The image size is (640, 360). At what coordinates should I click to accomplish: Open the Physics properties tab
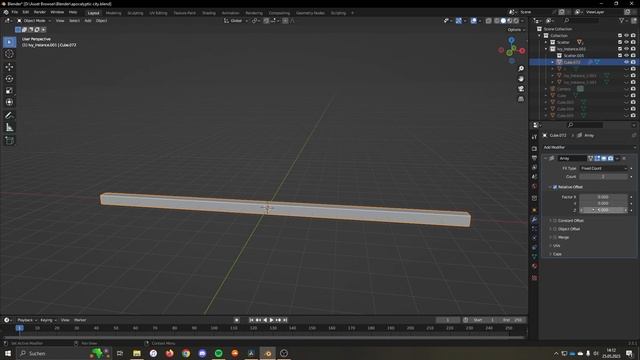pyautogui.click(x=534, y=238)
